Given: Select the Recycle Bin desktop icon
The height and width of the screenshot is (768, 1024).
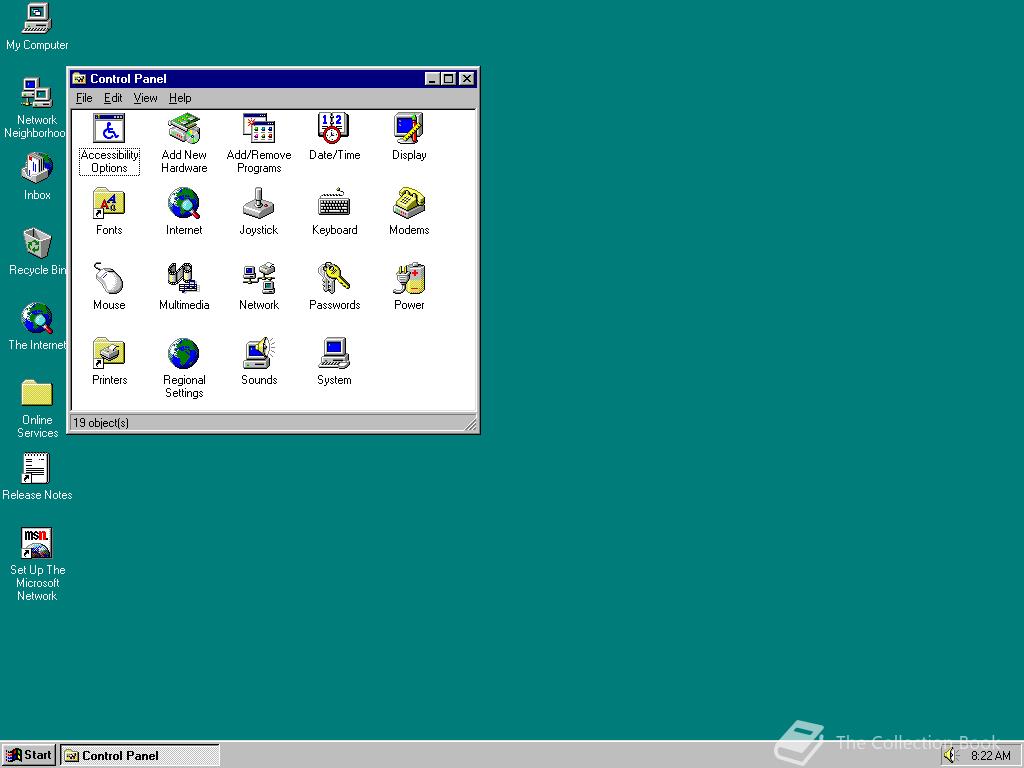Looking at the screenshot, I should pyautogui.click(x=37, y=243).
